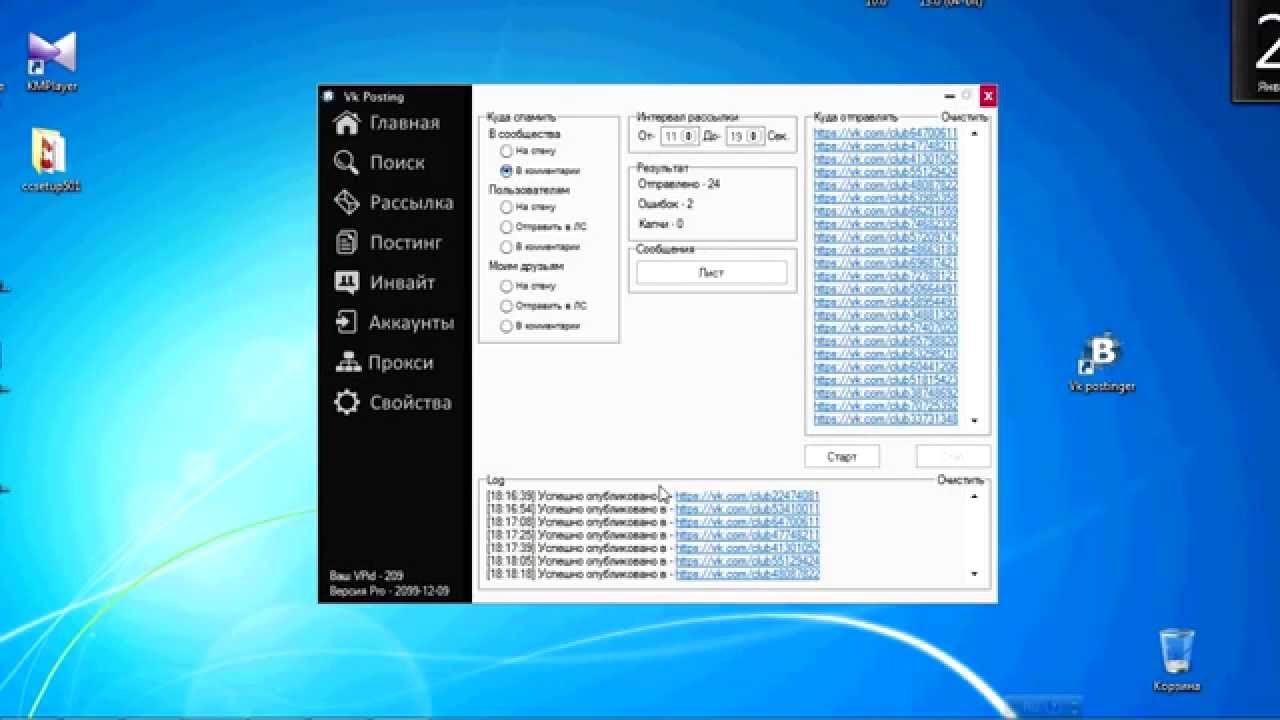Click the Инвайт people icon
1280x720 pixels.
[x=347, y=283]
